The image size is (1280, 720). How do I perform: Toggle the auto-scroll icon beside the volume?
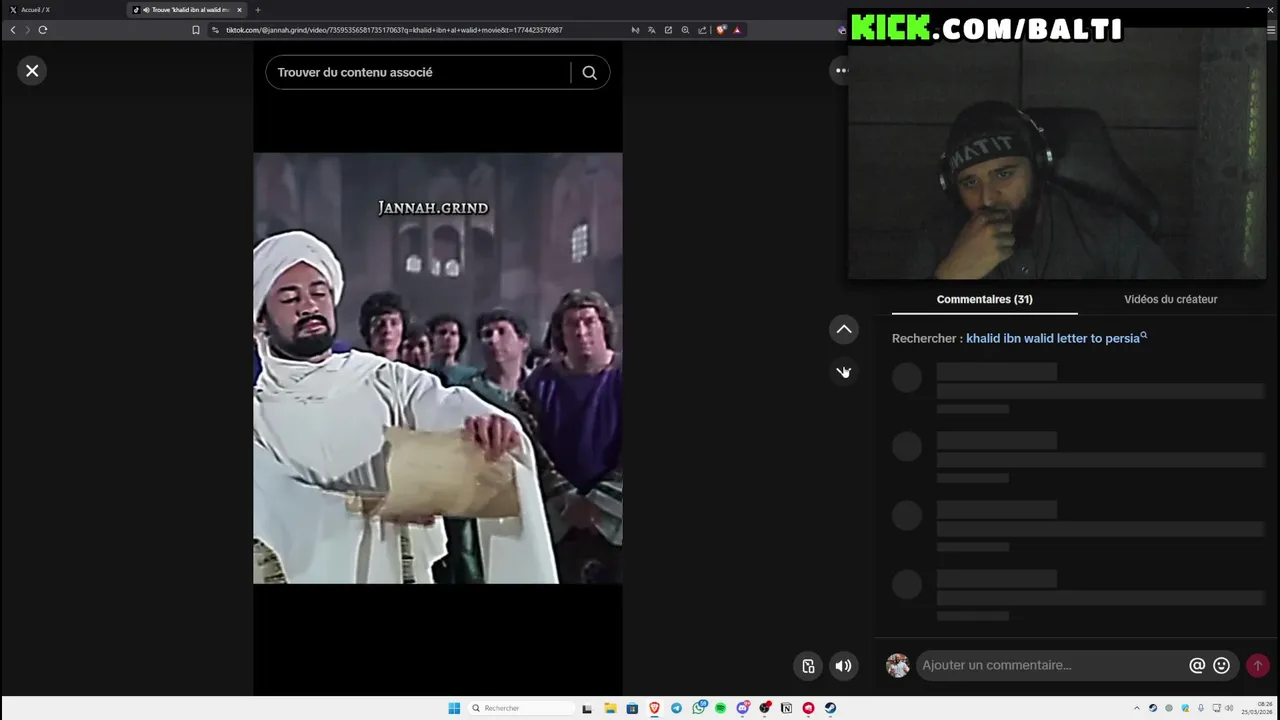[x=808, y=666]
